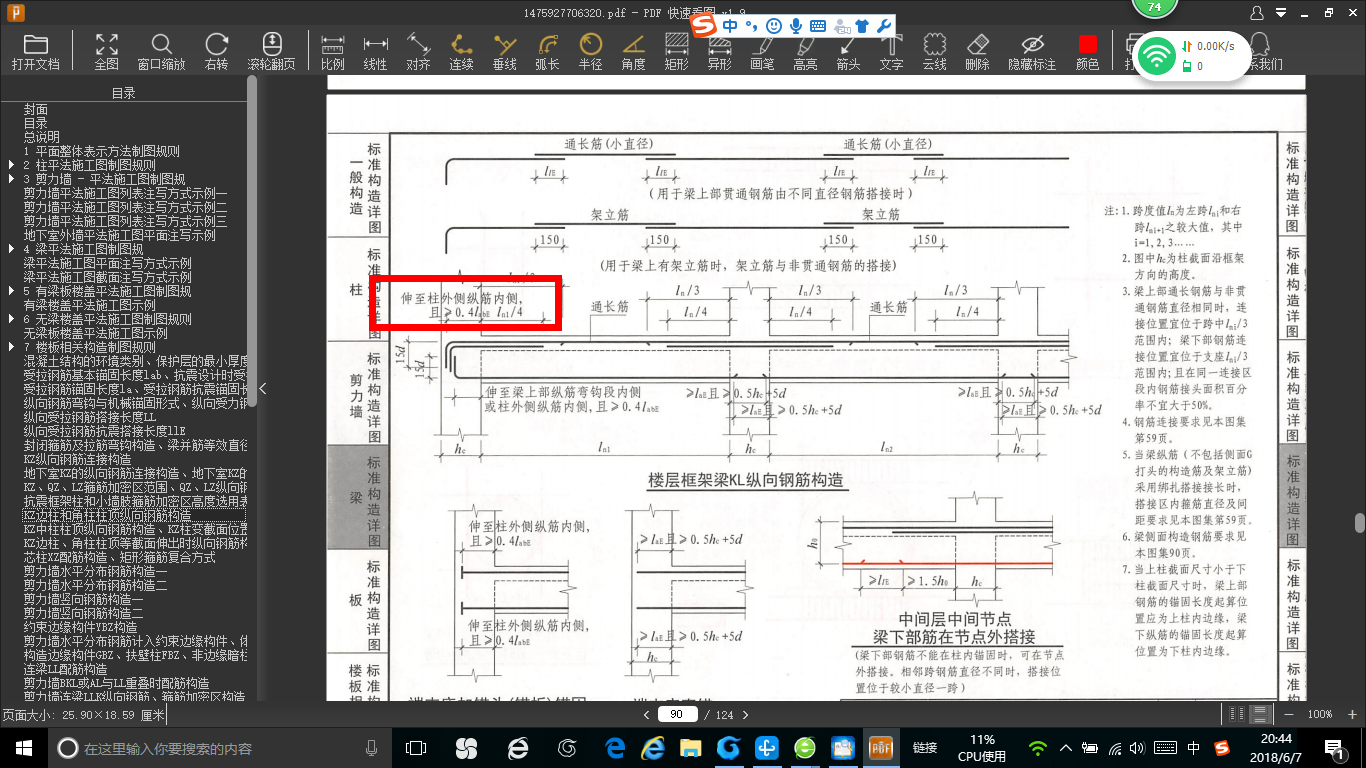Open Windows notification center
The height and width of the screenshot is (768, 1366).
[x=1333, y=747]
